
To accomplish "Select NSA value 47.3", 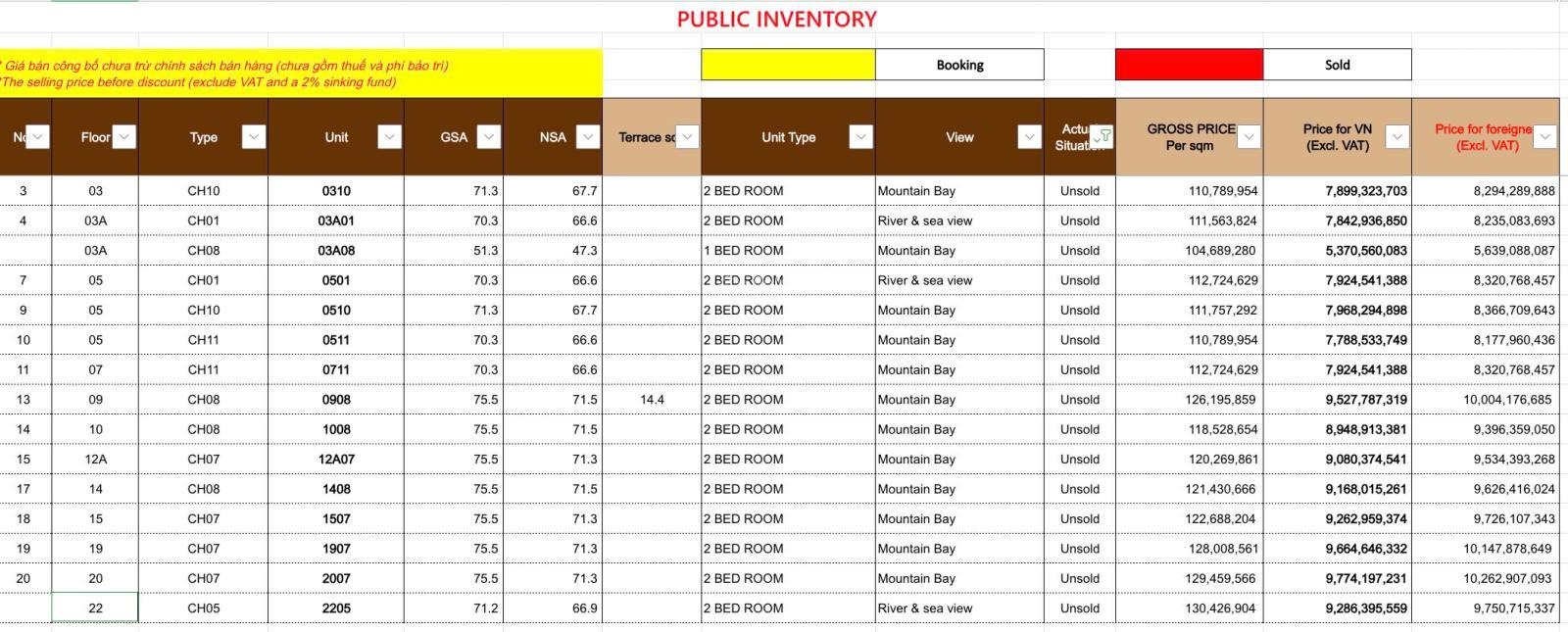I will (553, 251).
